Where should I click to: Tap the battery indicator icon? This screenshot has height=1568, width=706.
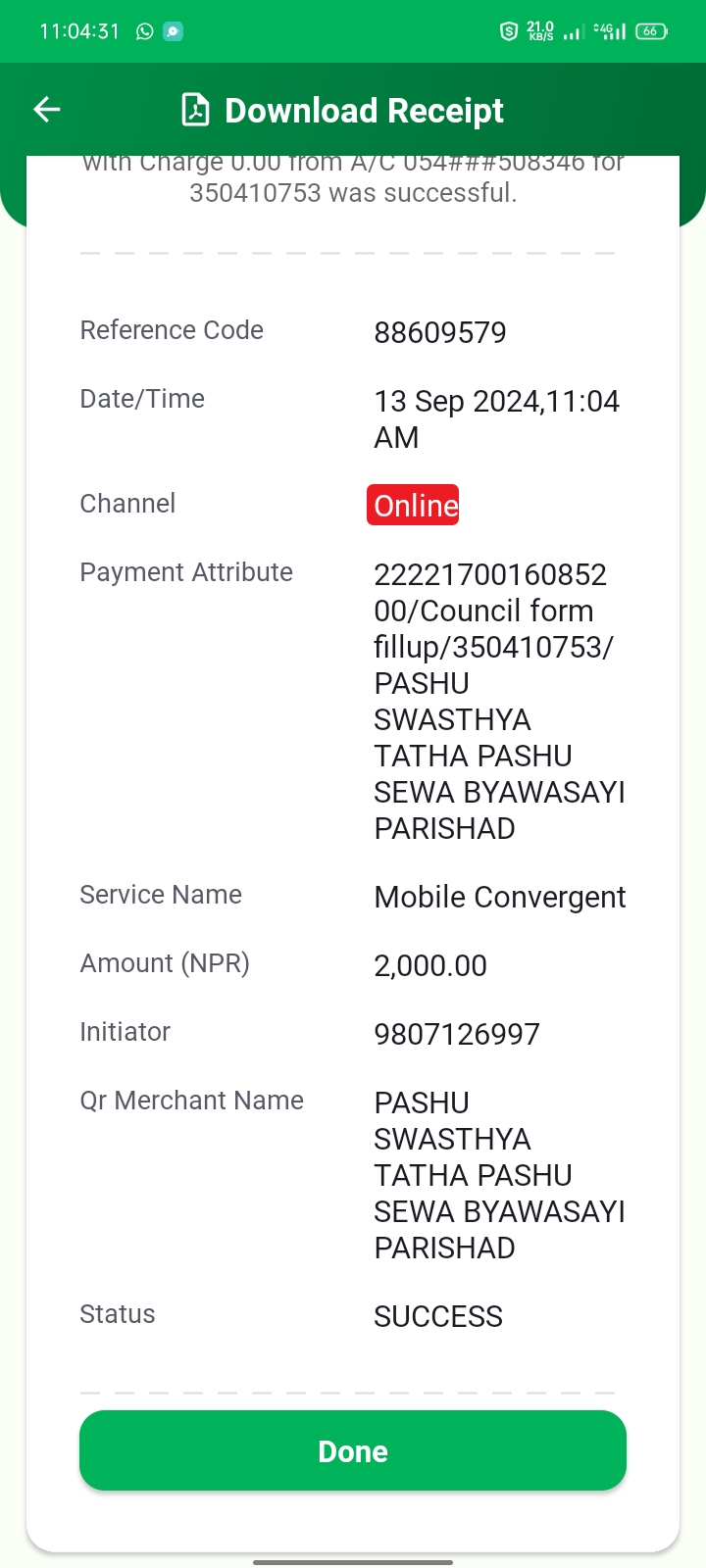coord(652,31)
